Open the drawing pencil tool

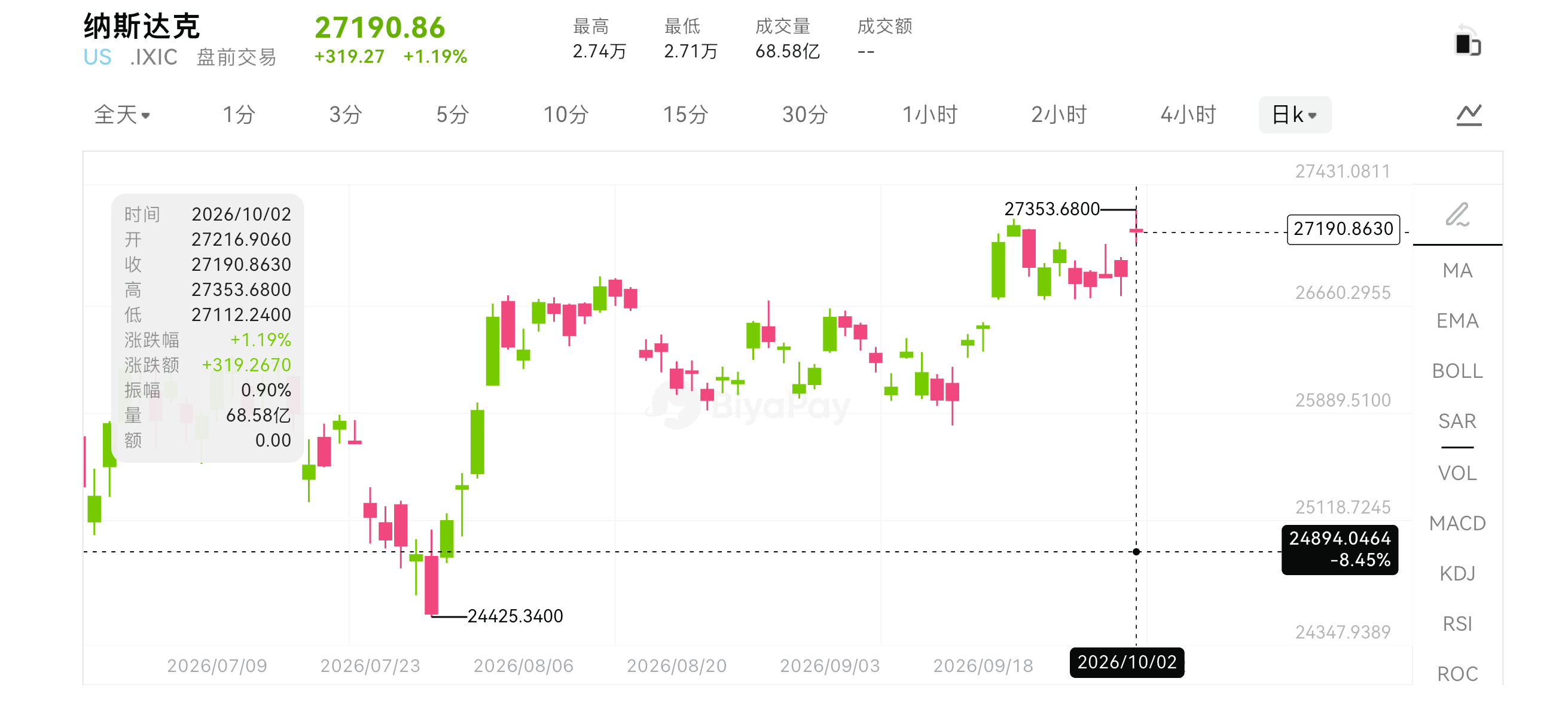(1458, 215)
